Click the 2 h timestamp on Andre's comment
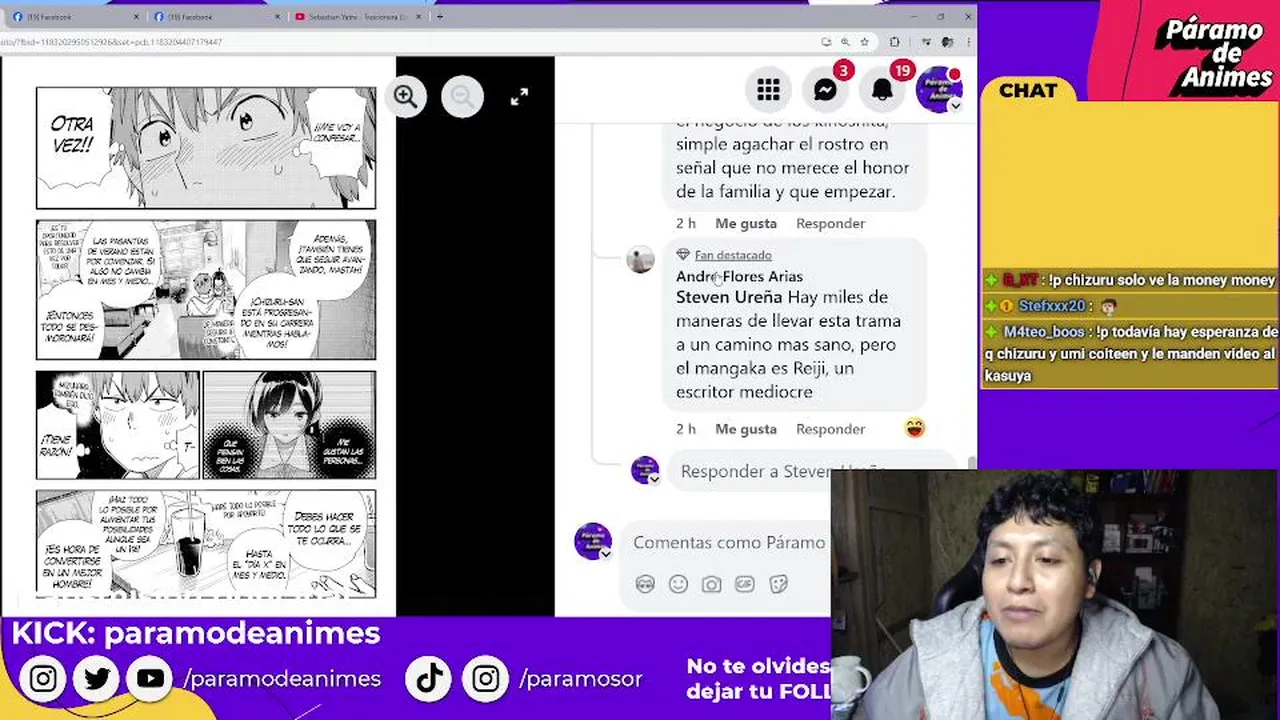 [685, 429]
